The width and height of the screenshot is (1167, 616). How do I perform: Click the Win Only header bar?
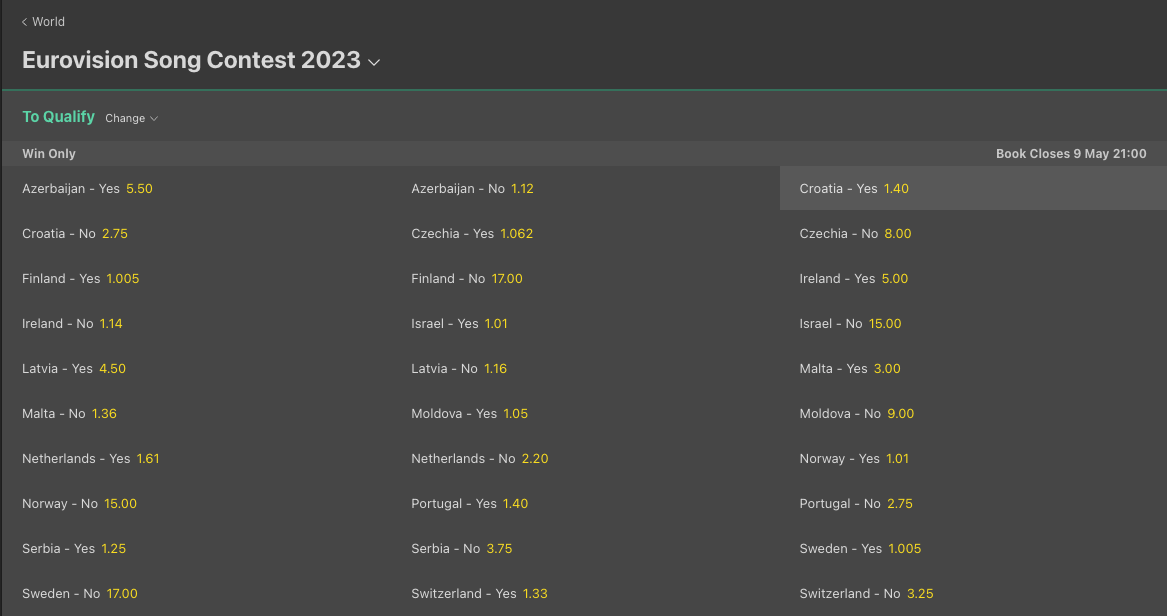tap(584, 153)
